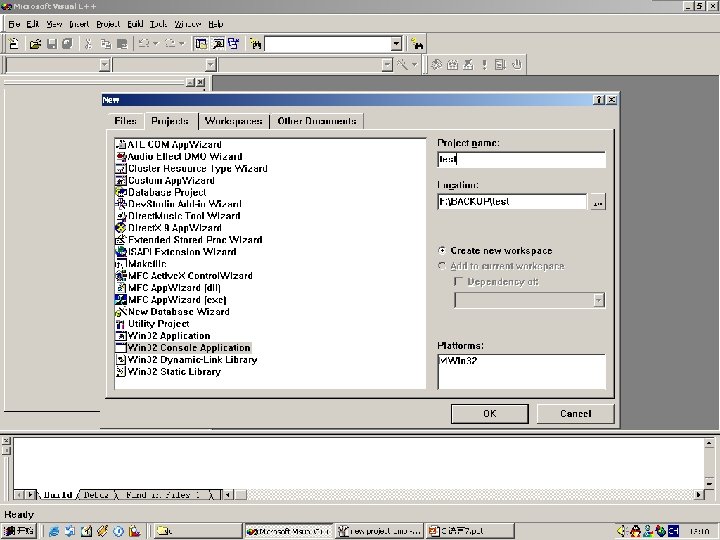The image size is (720, 540).
Task: Click the New Text File icon
Action: point(14,44)
